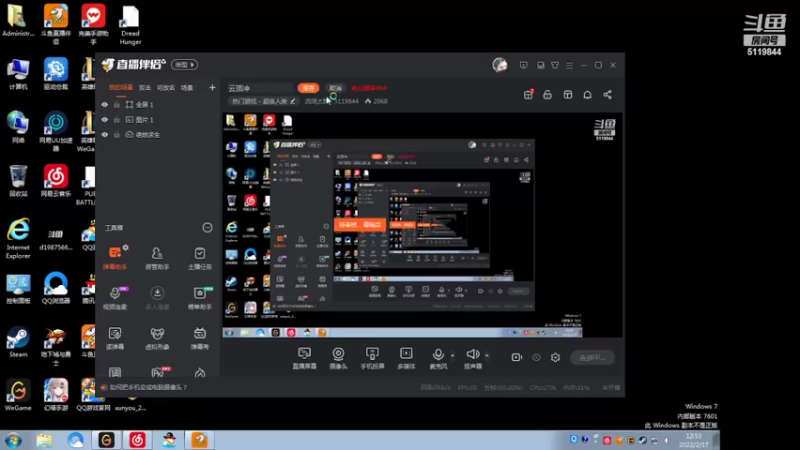Viewport: 800px width, 450px height.
Task: Click the red link text beside 取消
Action: coord(369,88)
